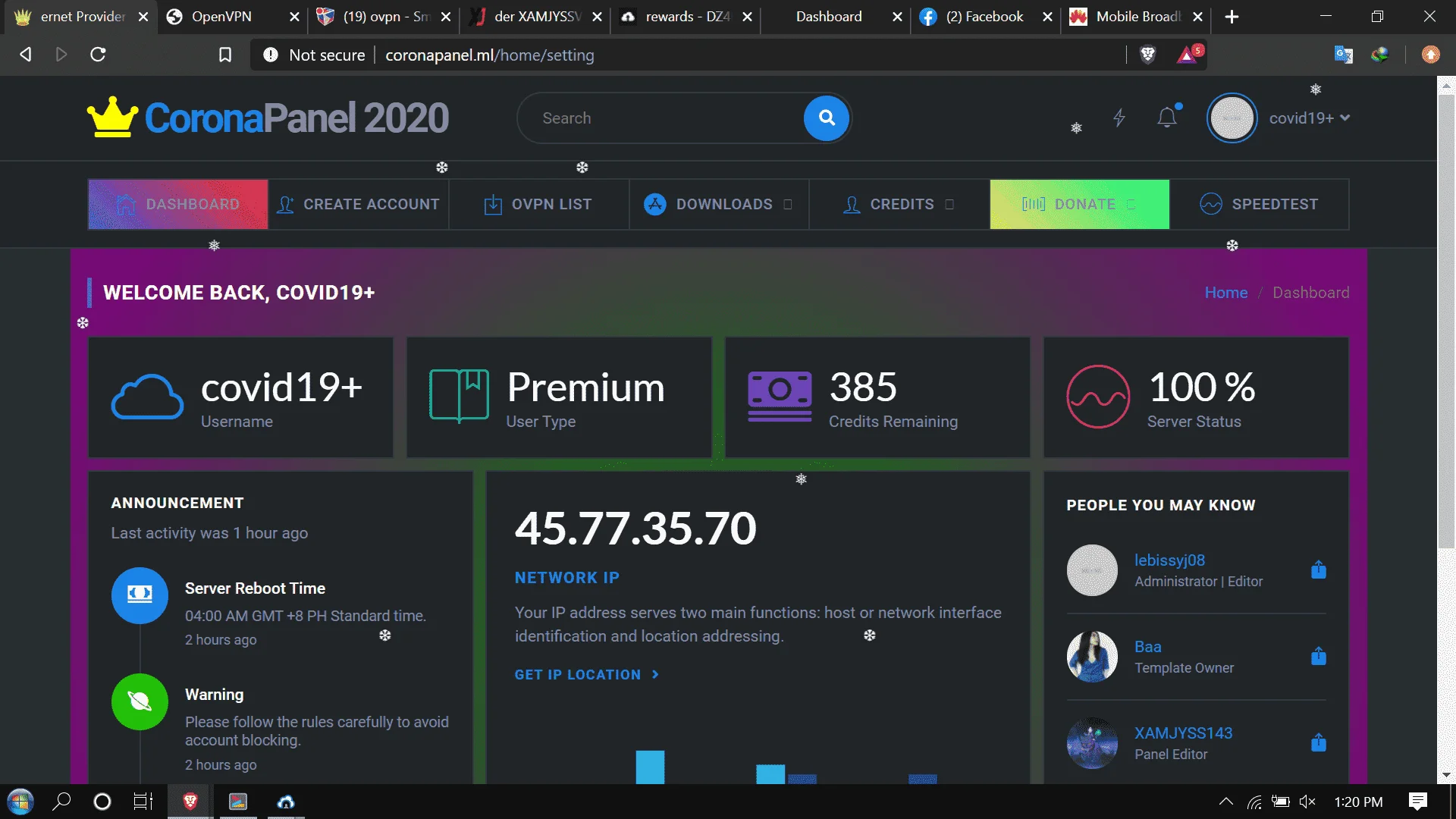Click the wave icon on Server Status card

tap(1098, 397)
